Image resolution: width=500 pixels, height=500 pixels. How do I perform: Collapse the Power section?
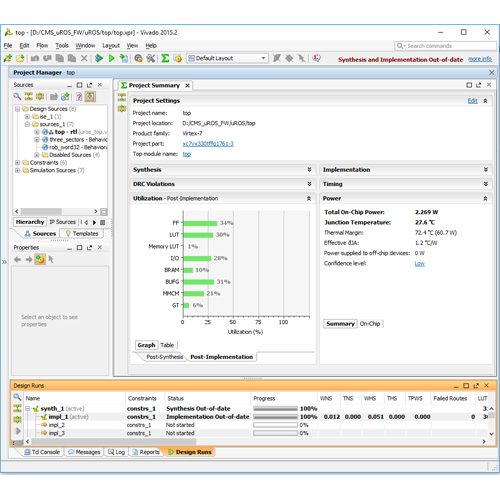point(486,198)
